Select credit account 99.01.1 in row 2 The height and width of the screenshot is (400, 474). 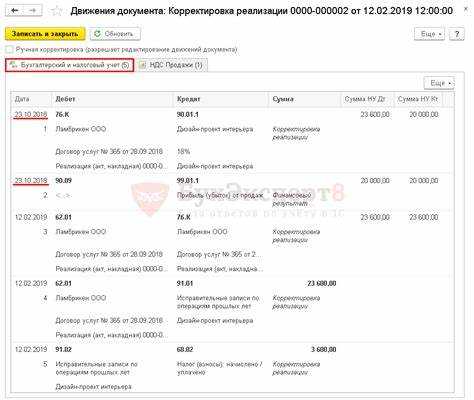188,181
